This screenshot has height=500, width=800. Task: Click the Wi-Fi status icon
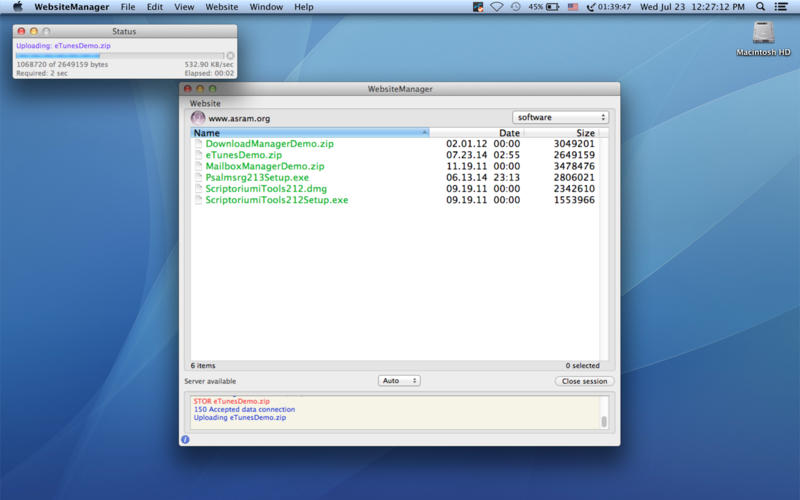pos(496,7)
